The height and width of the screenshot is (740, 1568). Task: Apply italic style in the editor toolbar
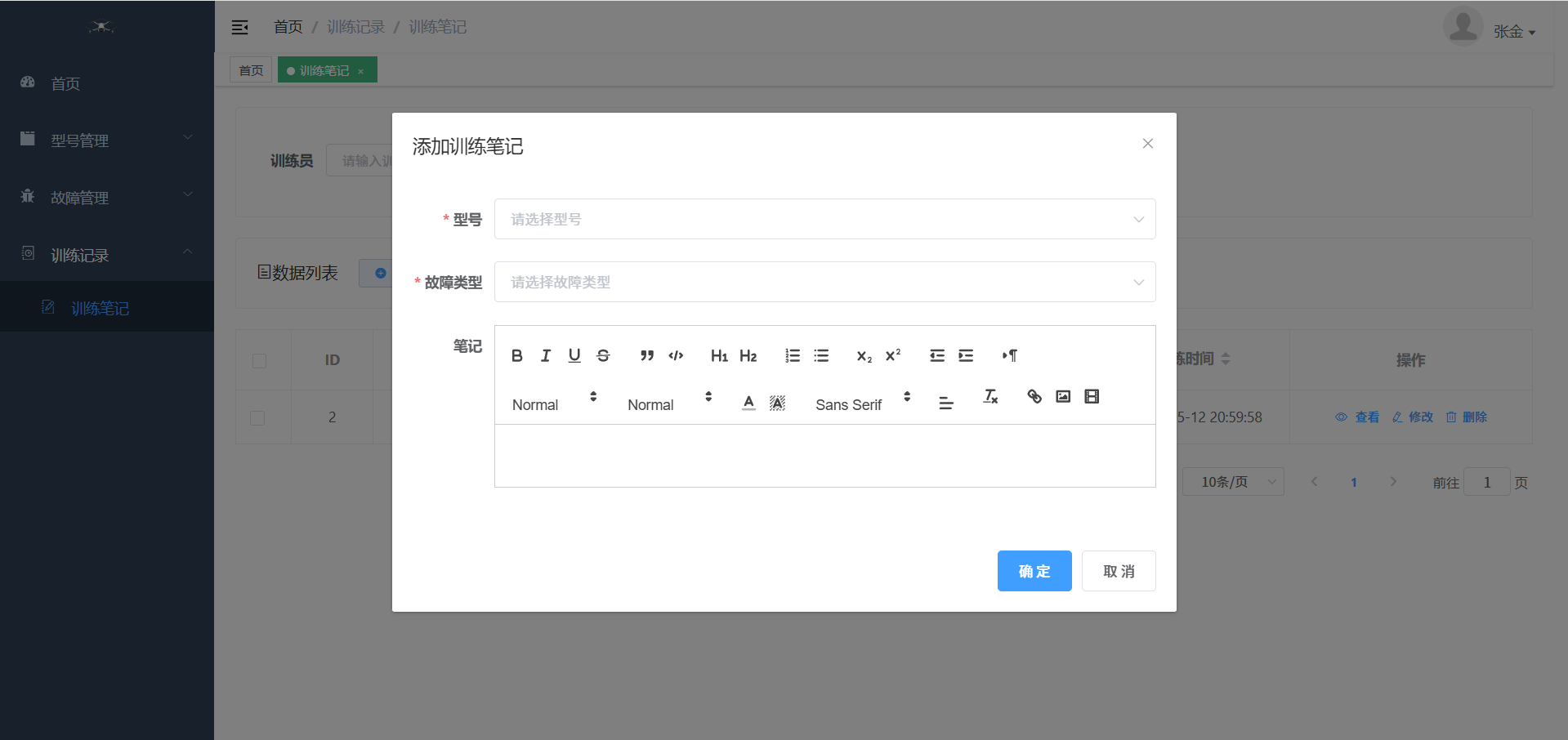(x=546, y=355)
